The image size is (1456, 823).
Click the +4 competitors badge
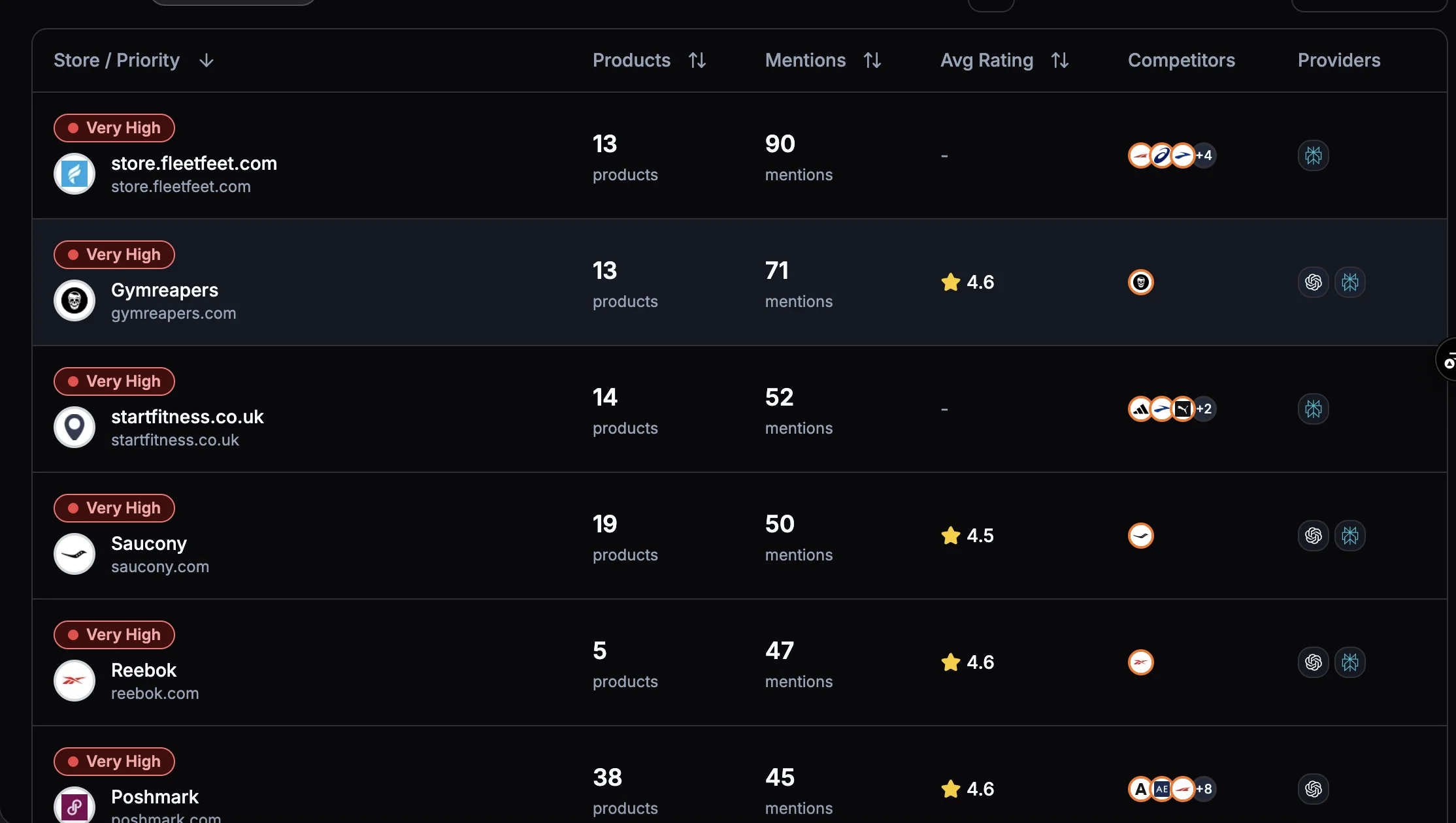coord(1204,155)
